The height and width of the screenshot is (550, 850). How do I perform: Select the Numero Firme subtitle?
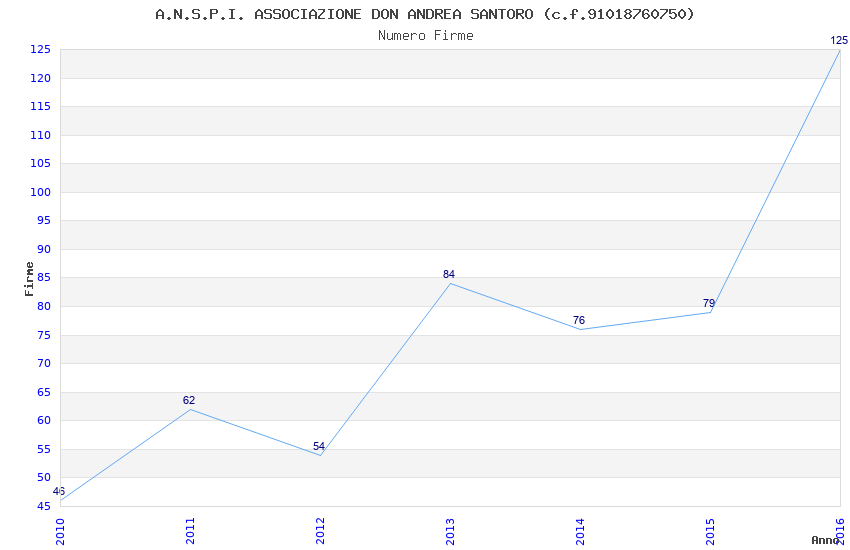click(426, 35)
